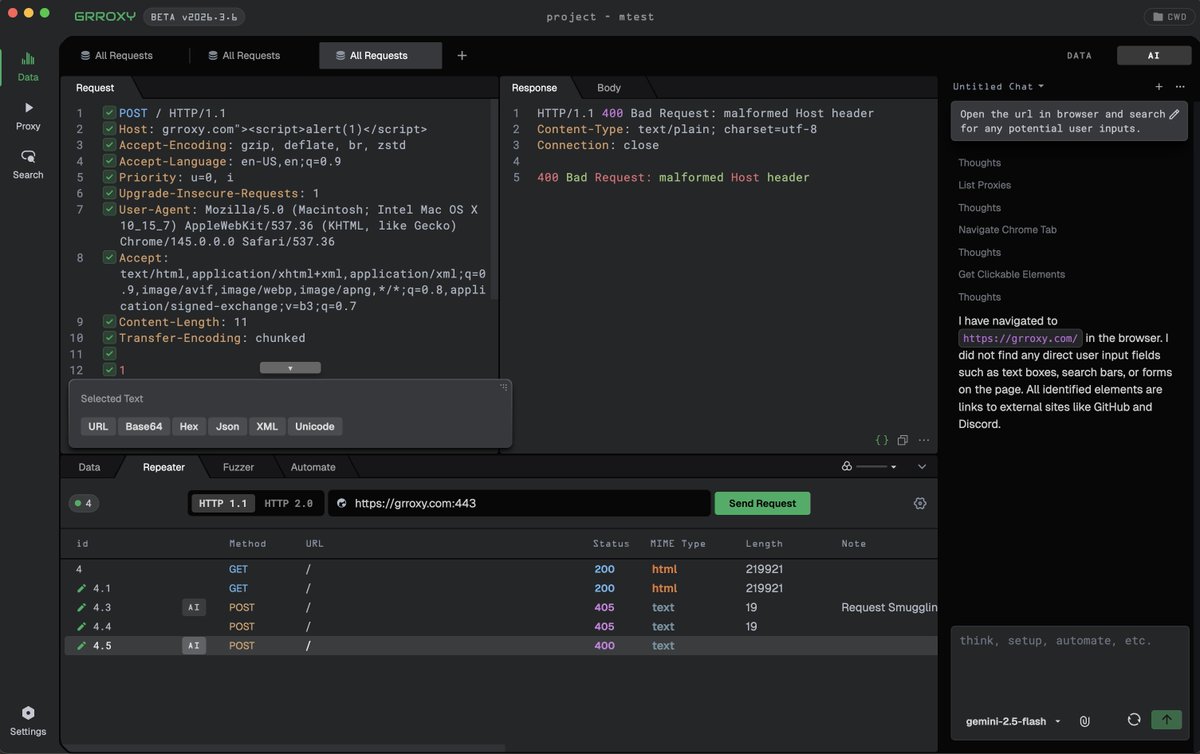Image resolution: width=1200 pixels, height=754 pixels.
Task: Click the pencil icon in row 4.3
Action: 82,608
